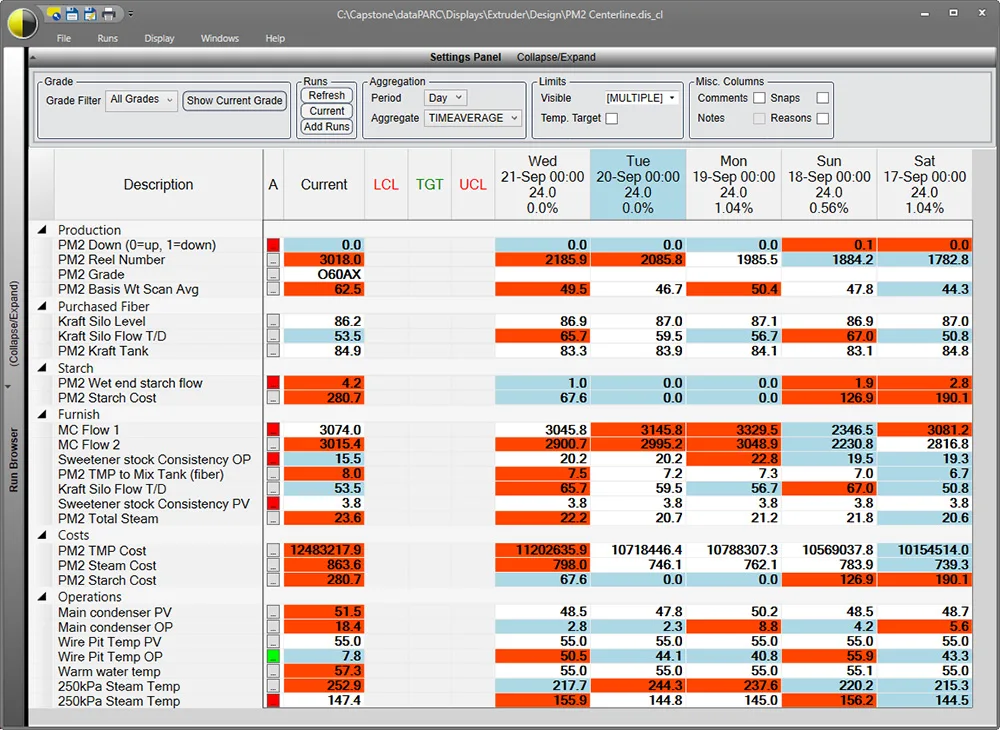
Task: Click the green indicator beside Wire Pit Temp OP
Action: [272, 656]
